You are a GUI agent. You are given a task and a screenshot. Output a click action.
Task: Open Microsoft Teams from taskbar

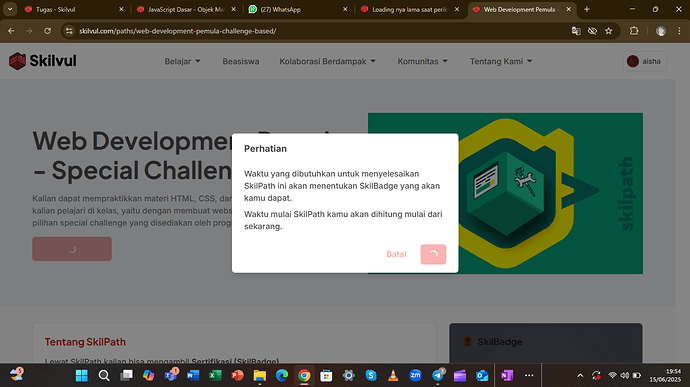(x=171, y=375)
